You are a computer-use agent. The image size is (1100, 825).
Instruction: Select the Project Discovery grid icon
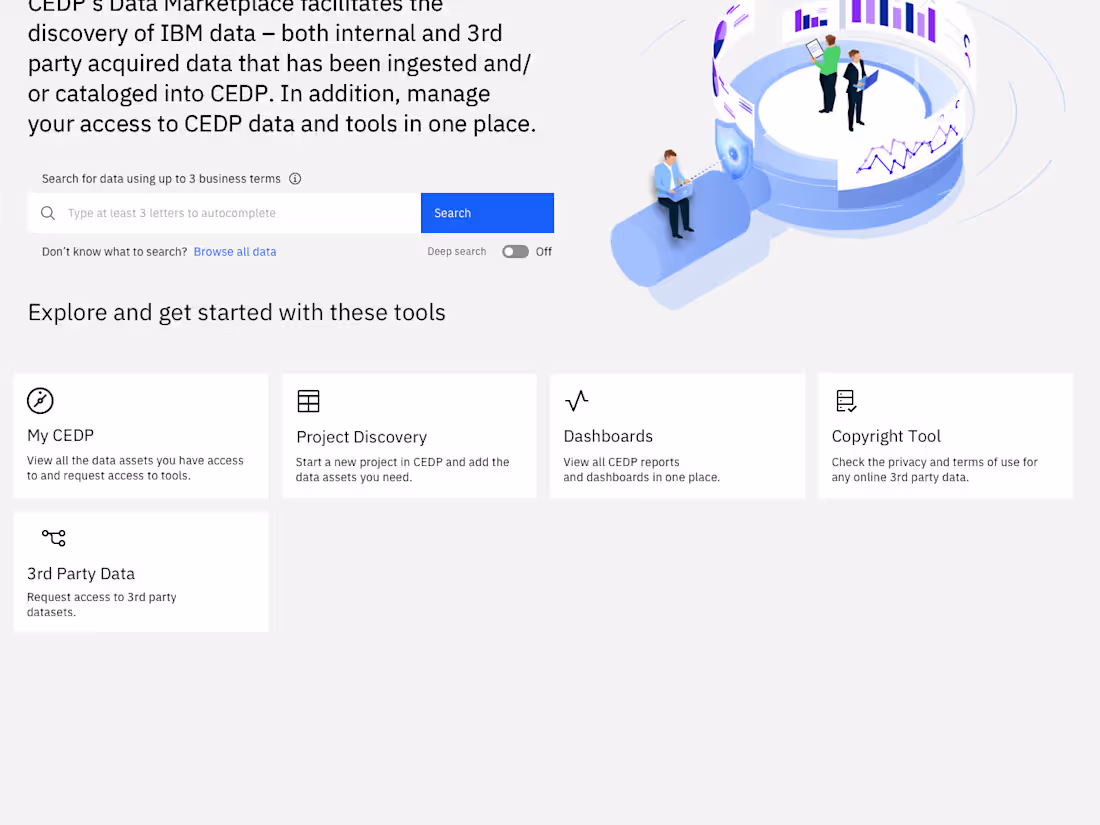(x=308, y=400)
